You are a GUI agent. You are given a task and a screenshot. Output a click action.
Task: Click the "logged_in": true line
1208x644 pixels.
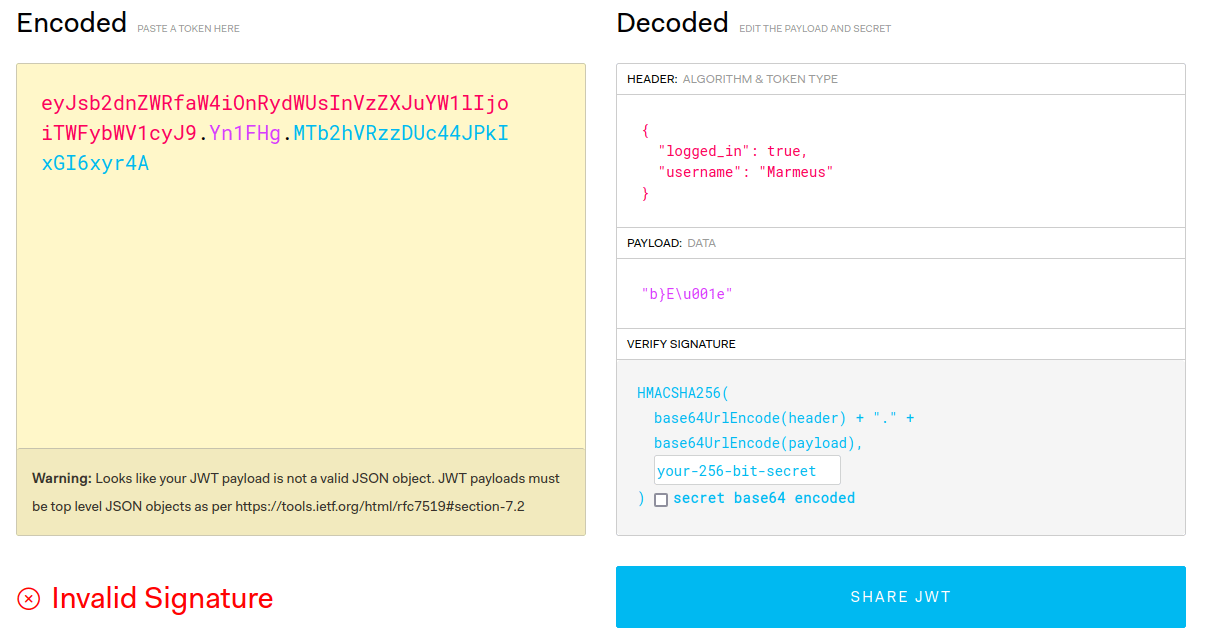click(x=732, y=151)
